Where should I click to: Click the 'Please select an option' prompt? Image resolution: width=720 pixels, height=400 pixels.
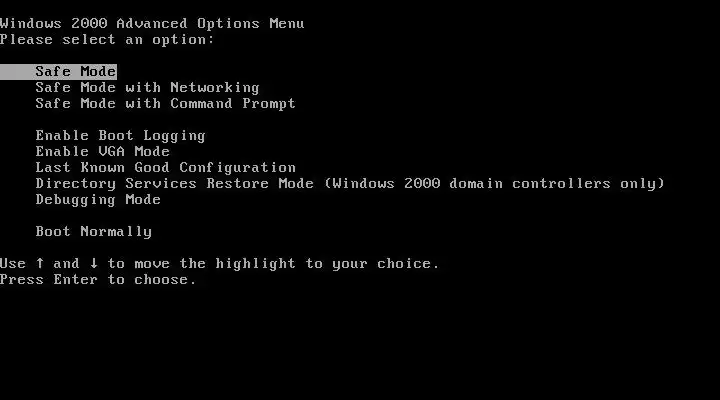[107, 39]
